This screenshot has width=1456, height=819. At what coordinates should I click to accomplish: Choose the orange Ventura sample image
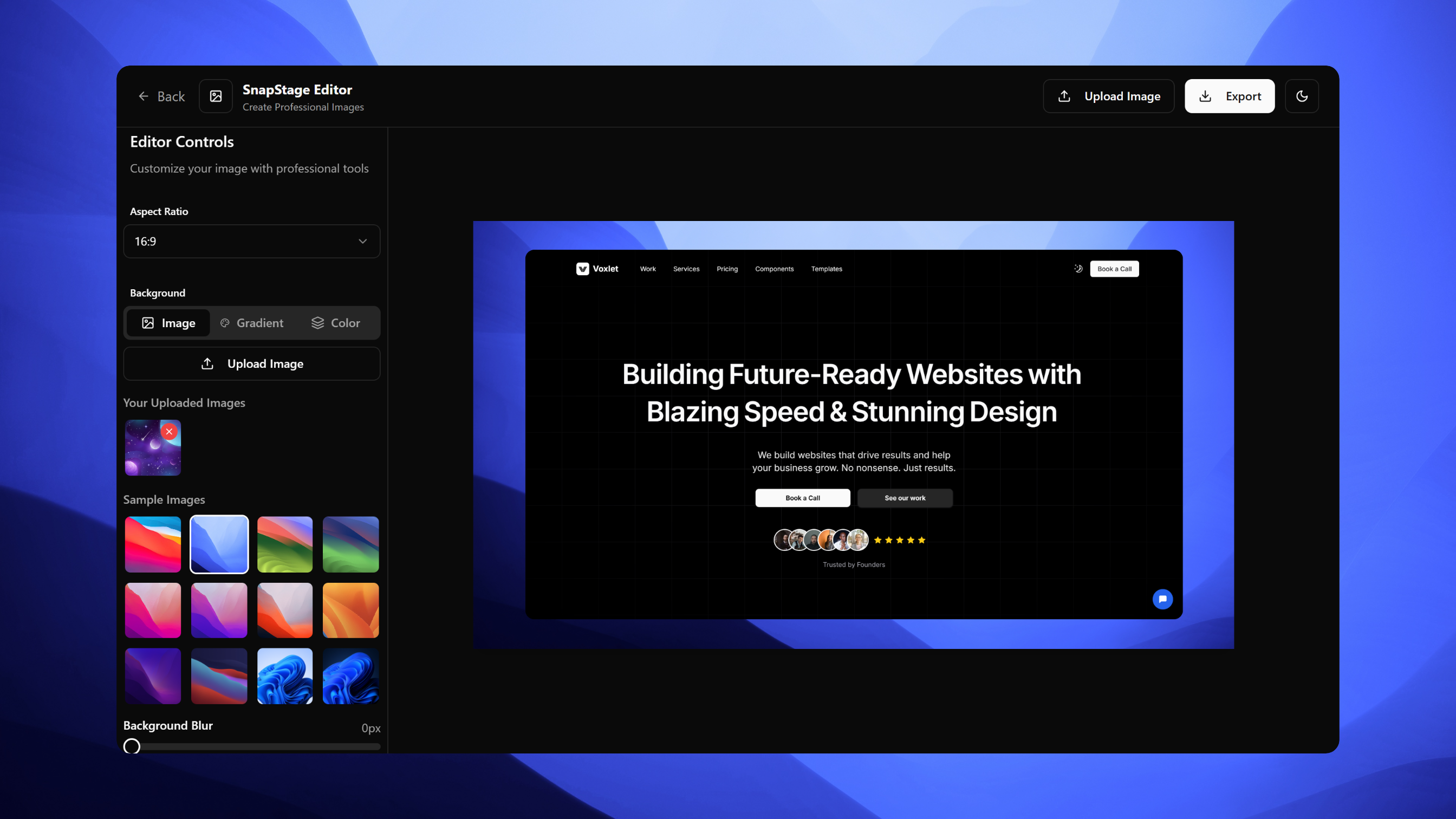tap(350, 610)
